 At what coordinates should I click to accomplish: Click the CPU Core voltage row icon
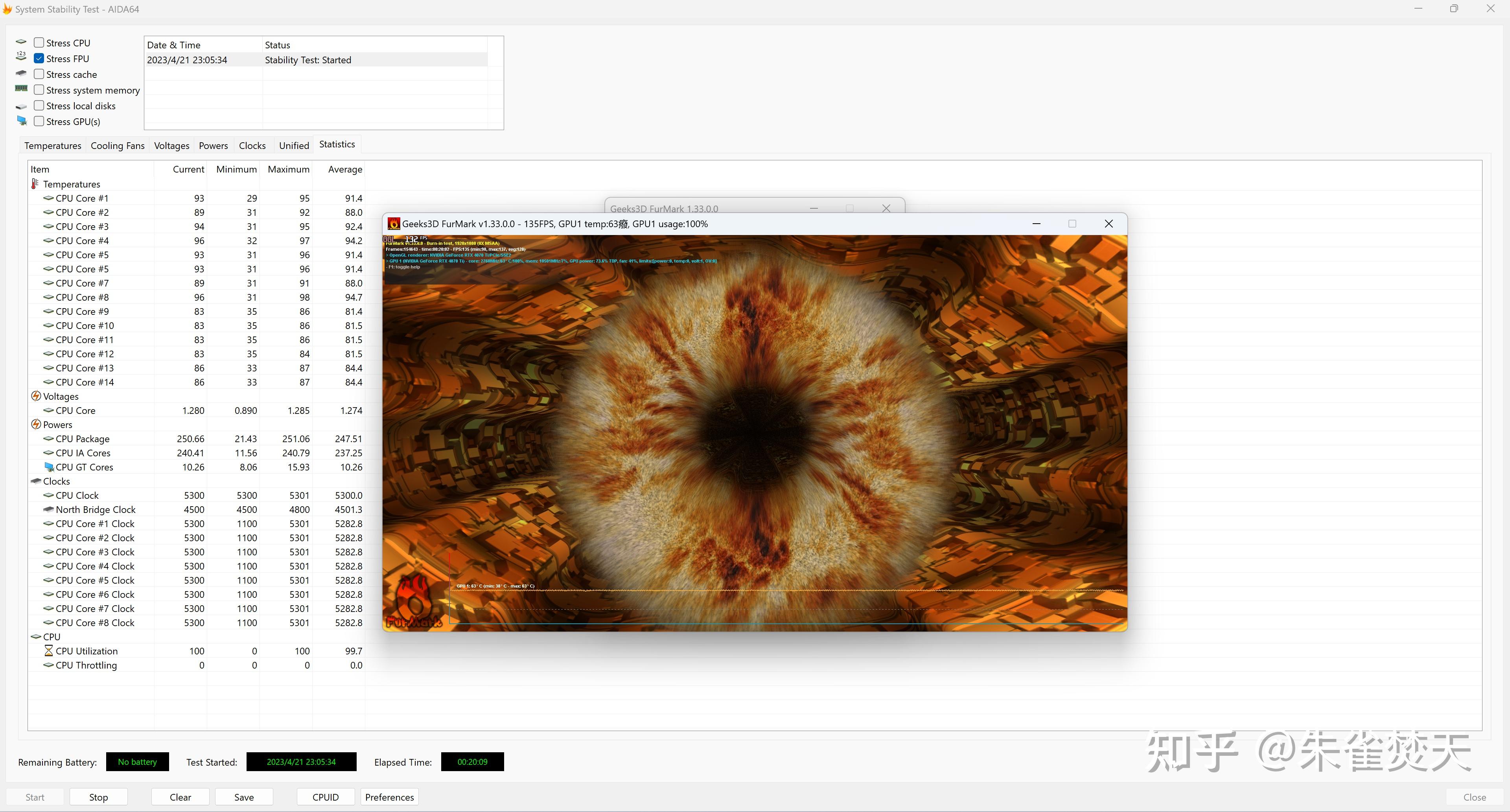click(x=49, y=411)
